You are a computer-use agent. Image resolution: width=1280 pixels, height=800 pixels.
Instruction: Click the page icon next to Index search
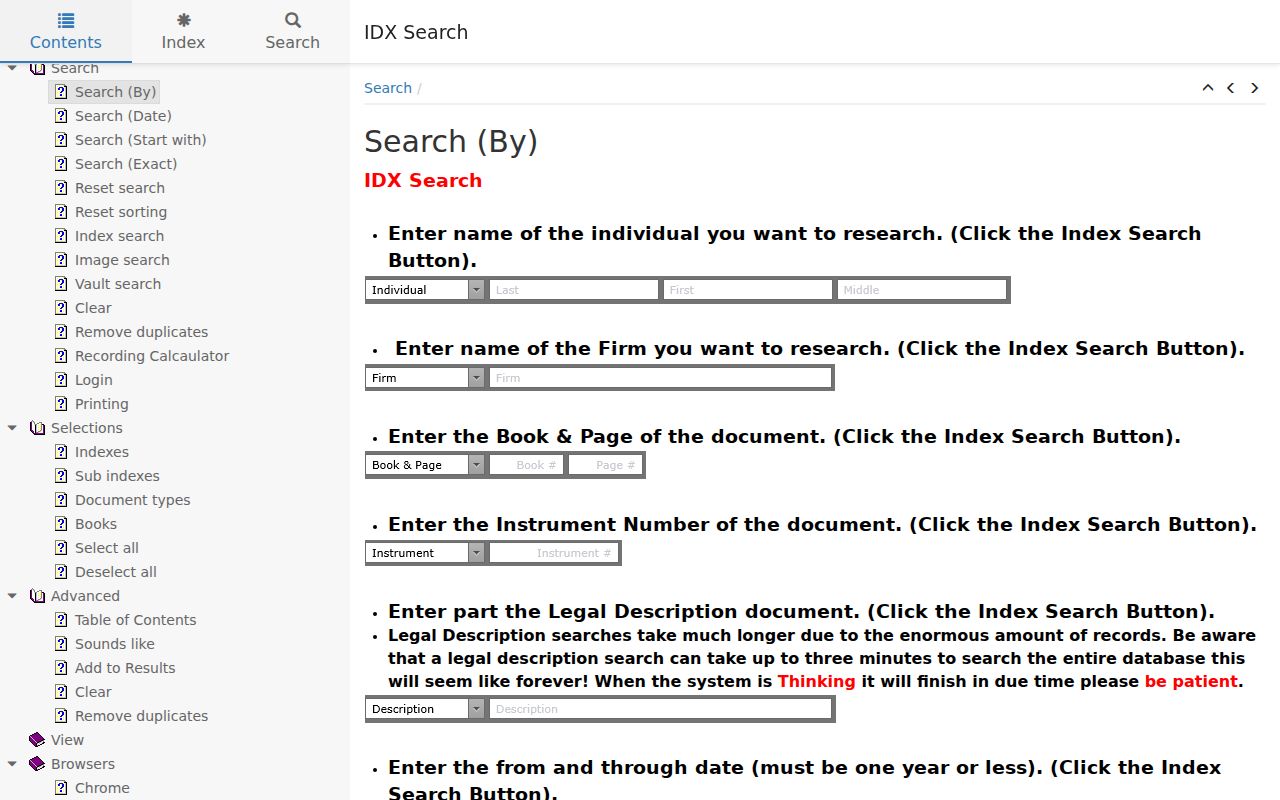pos(61,236)
